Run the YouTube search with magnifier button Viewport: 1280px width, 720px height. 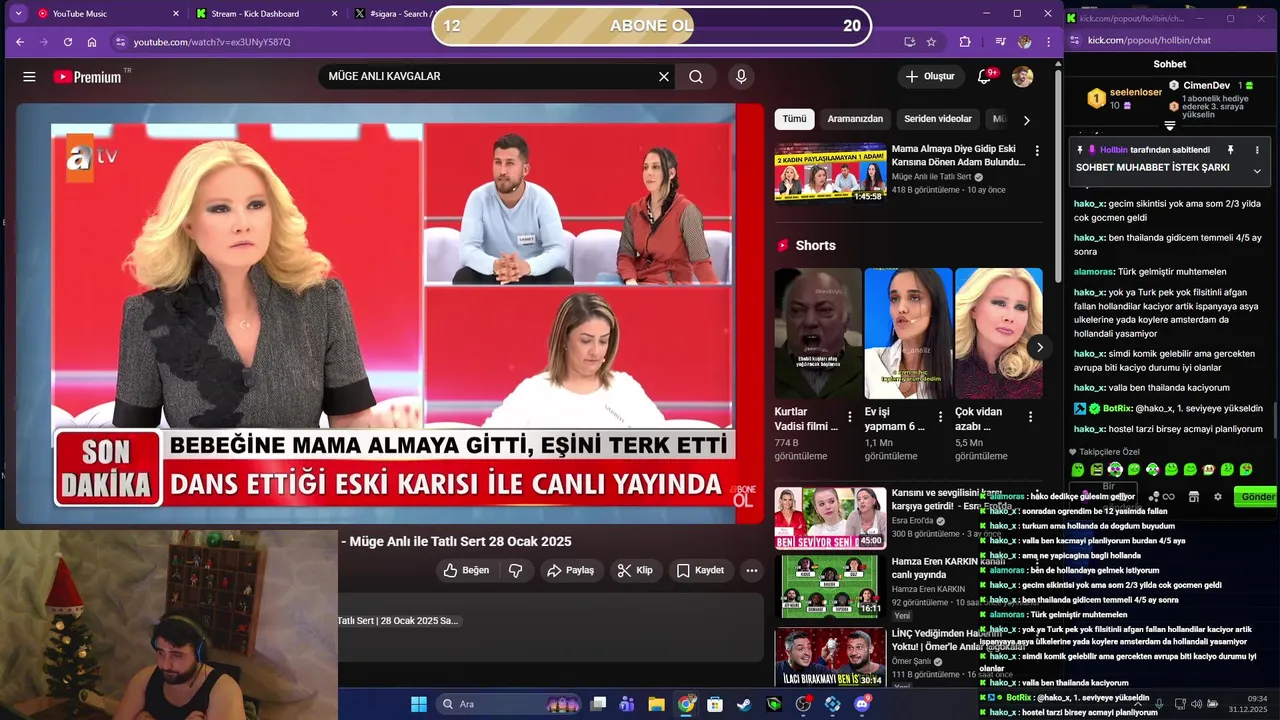coord(696,77)
